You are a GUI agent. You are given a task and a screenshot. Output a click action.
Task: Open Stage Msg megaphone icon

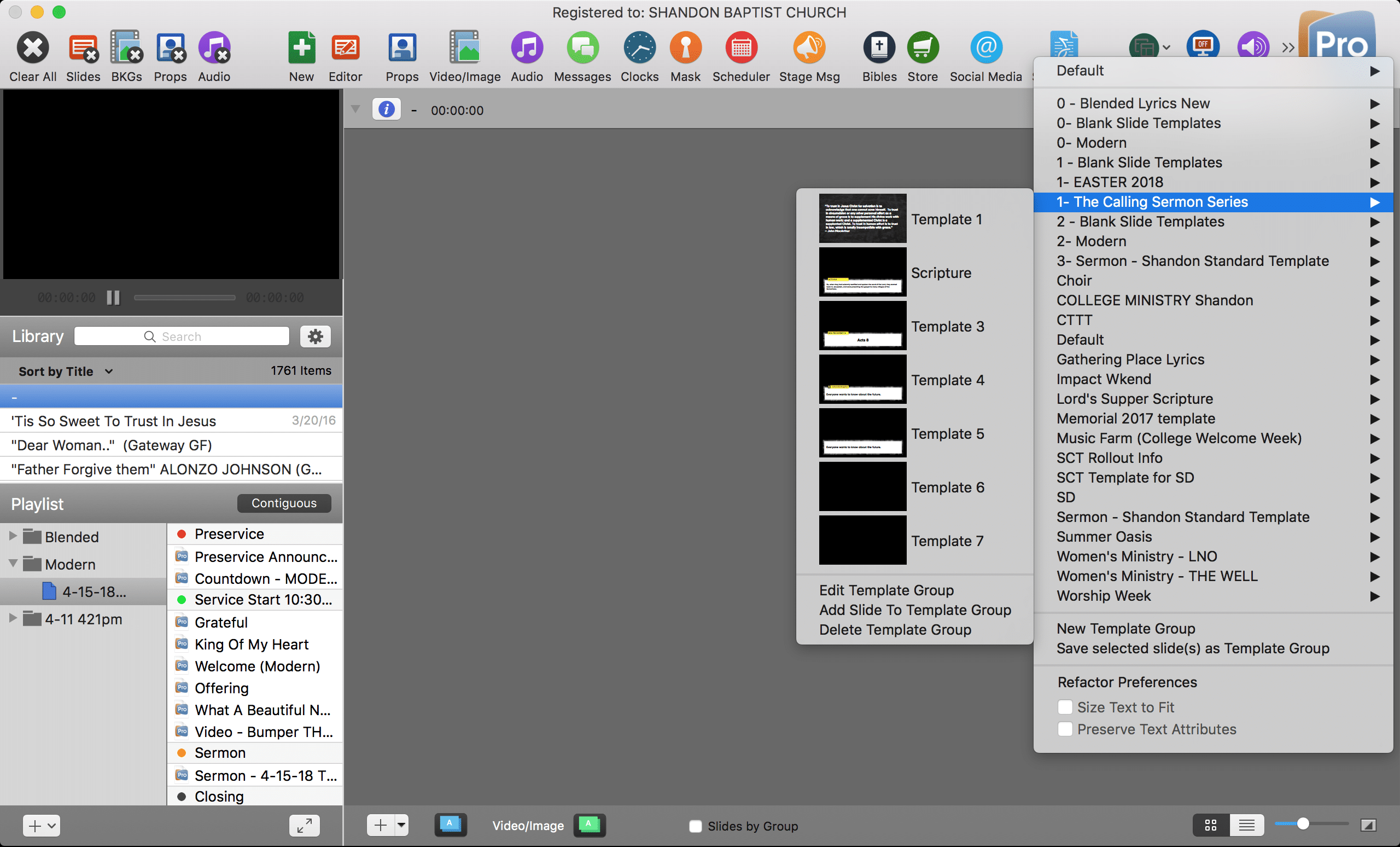click(809, 47)
